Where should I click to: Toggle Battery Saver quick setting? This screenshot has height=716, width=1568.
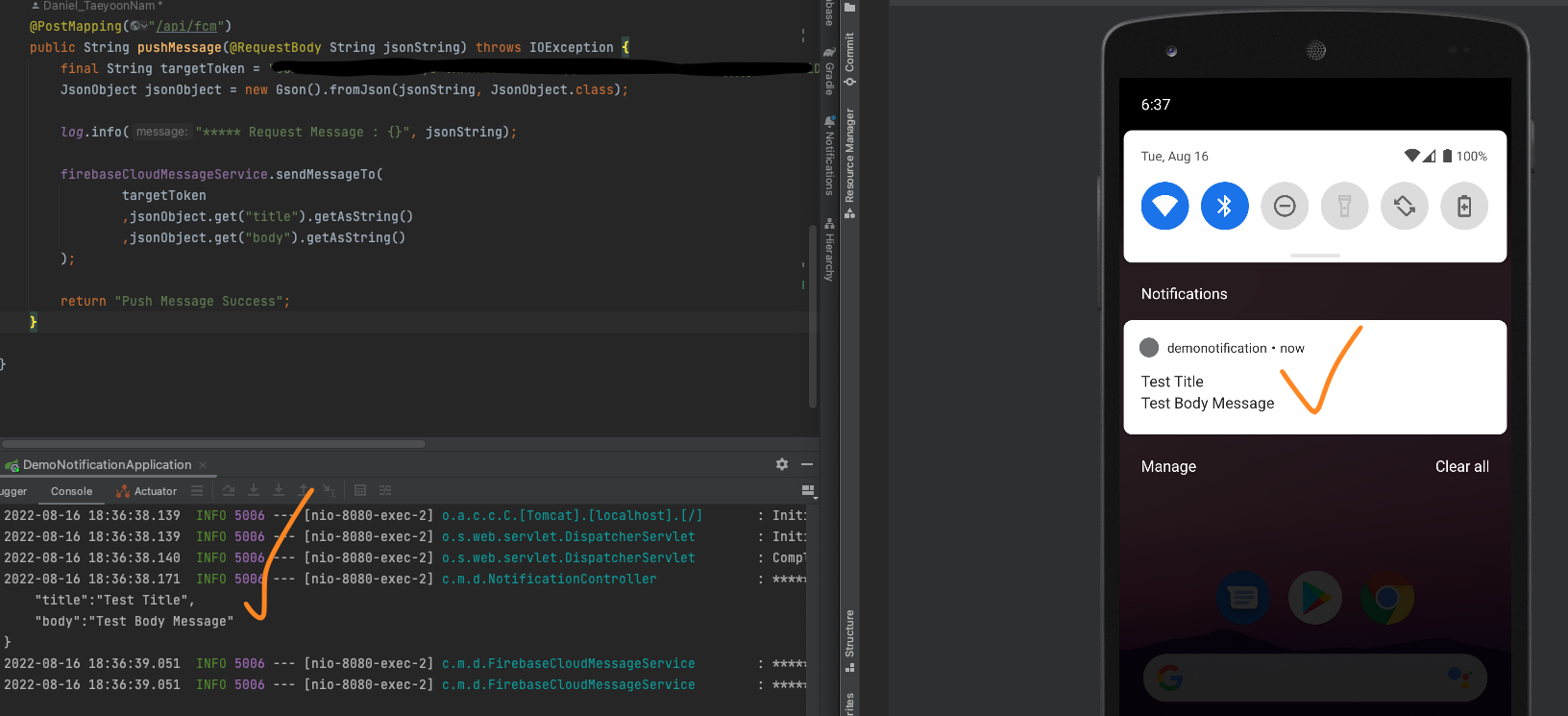click(x=1464, y=206)
